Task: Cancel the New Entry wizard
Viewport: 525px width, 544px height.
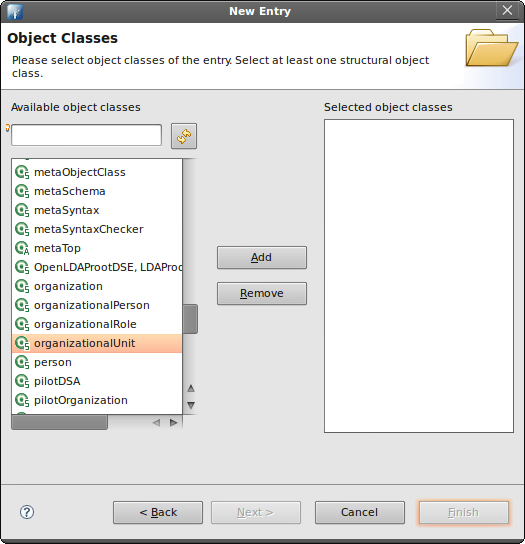Action: 360,512
